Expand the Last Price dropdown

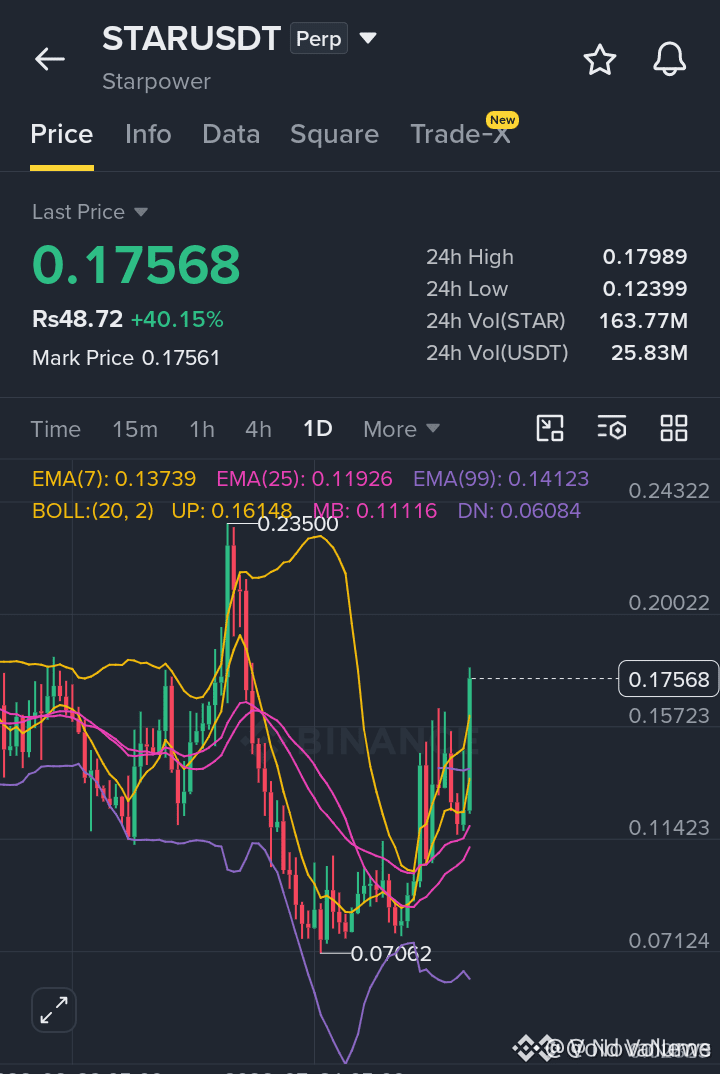(x=140, y=212)
